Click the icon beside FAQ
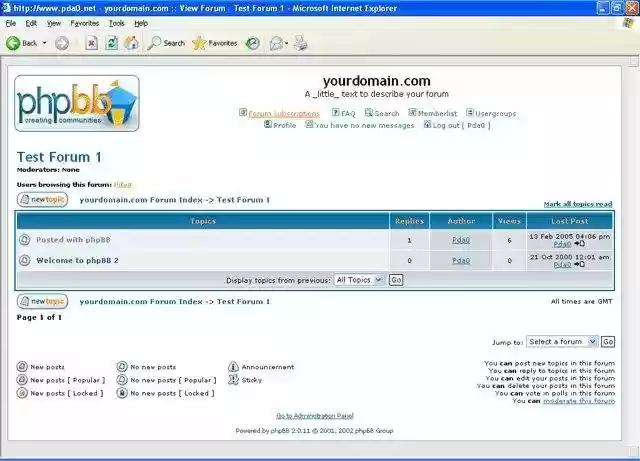Screen dimensions: 640x461 click(336, 112)
